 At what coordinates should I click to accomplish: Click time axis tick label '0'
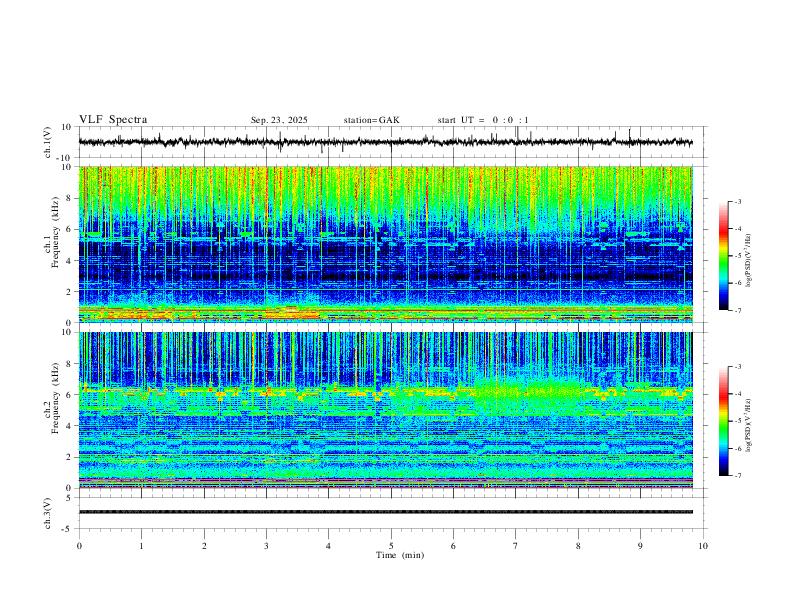click(79, 546)
